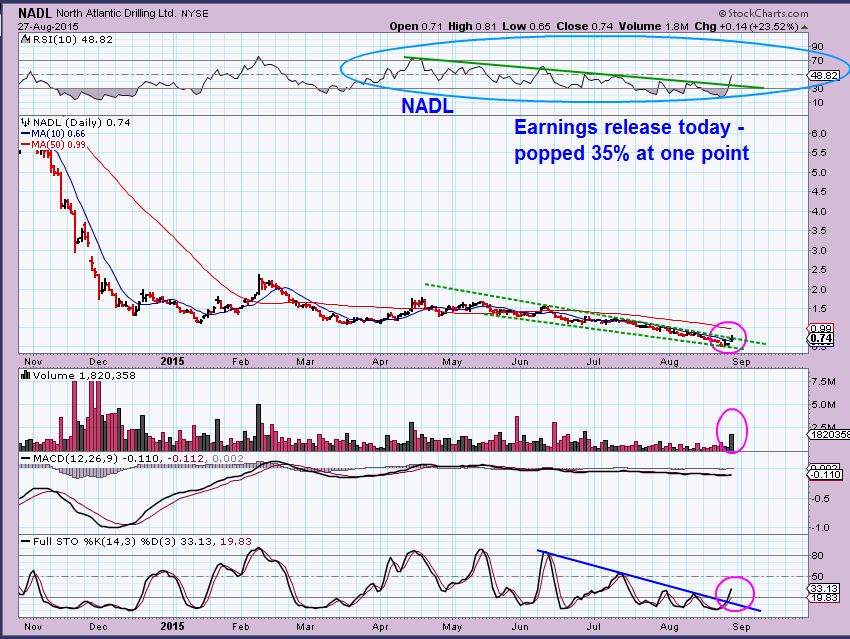Click the Sep label under the price chart
The height and width of the screenshot is (639, 850).
[x=741, y=362]
